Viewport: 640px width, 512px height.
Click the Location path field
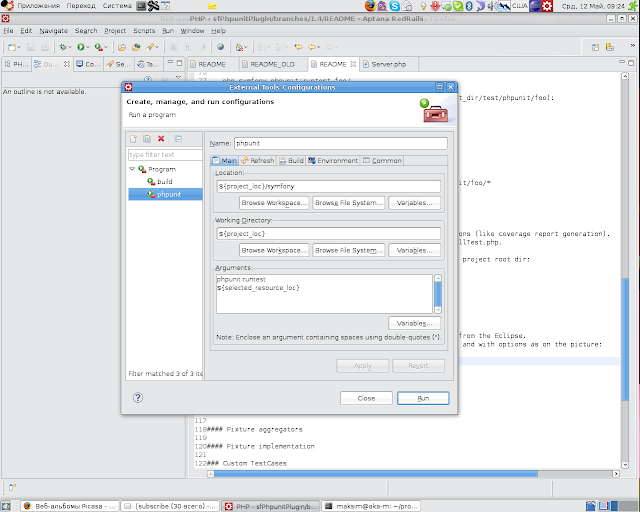(x=329, y=186)
